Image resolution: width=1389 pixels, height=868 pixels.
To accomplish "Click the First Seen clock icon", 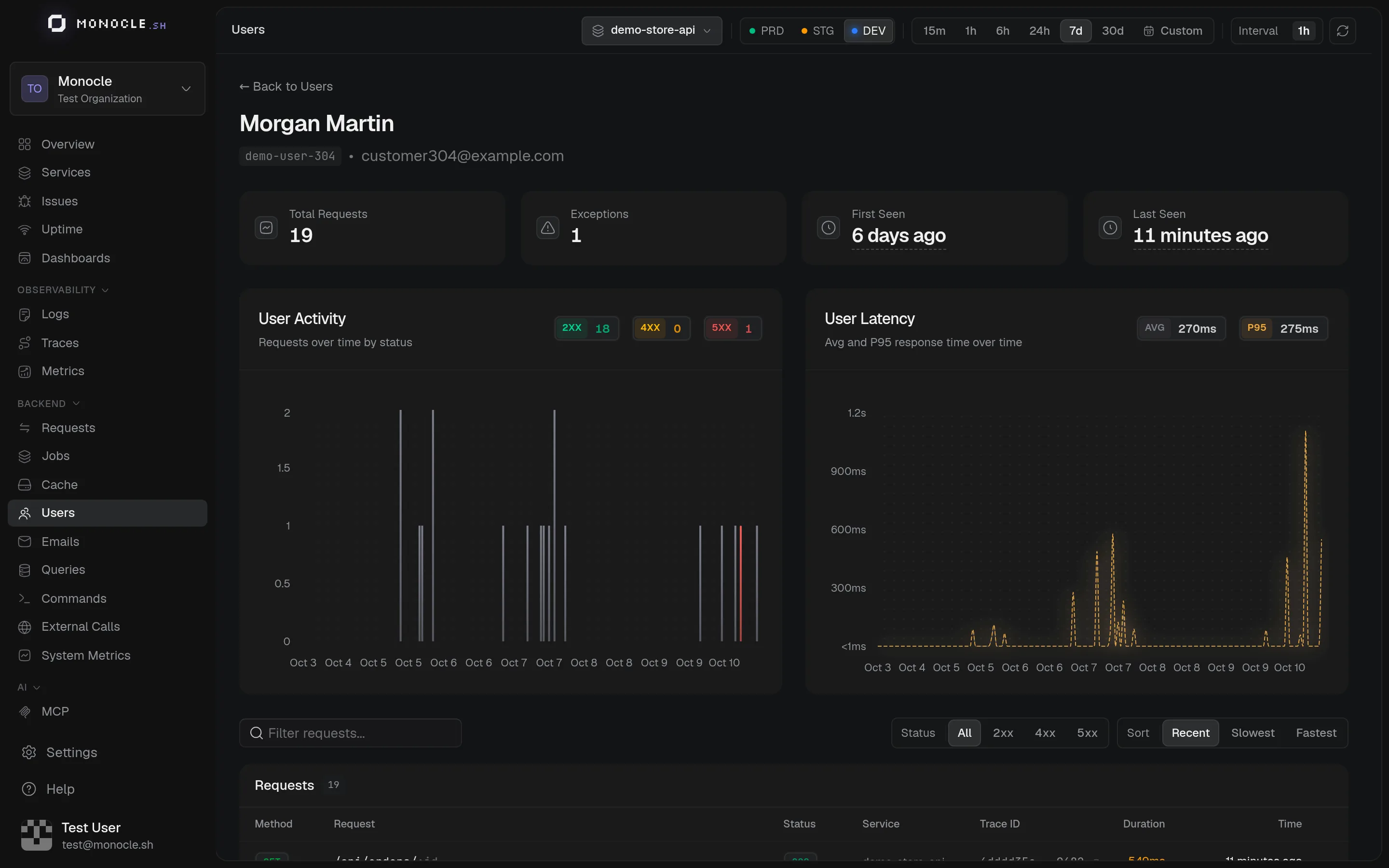I will (x=828, y=228).
